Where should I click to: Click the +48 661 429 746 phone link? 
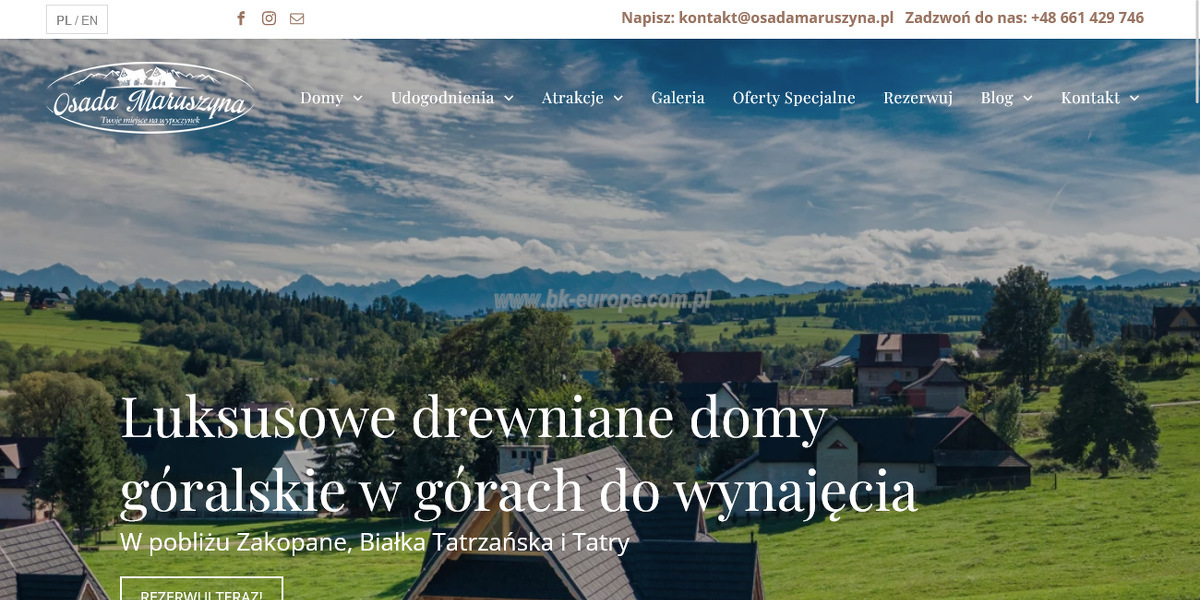(1087, 18)
